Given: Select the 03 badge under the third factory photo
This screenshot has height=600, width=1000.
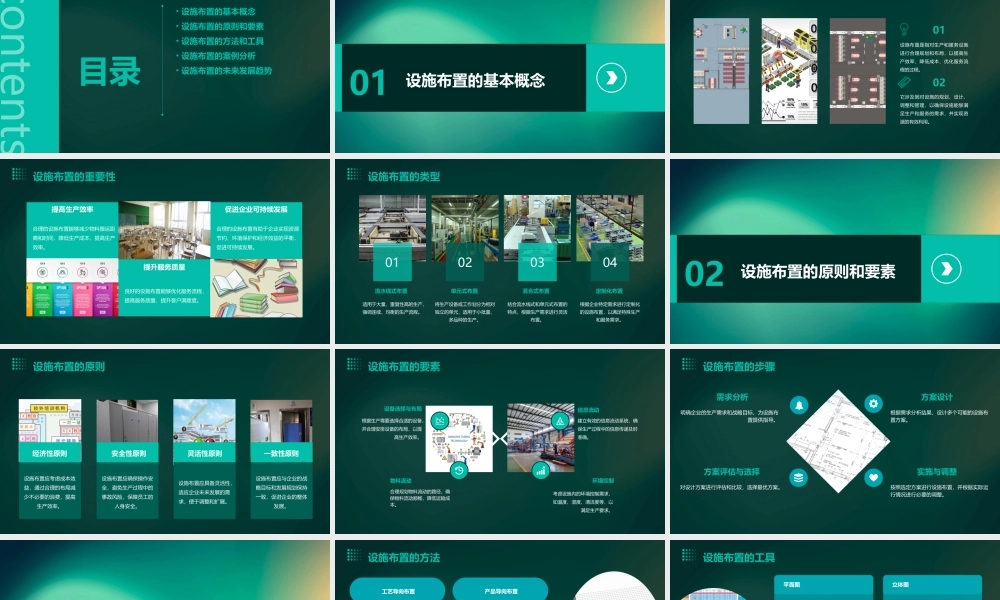Looking at the screenshot, I should pyautogui.click(x=537, y=262).
